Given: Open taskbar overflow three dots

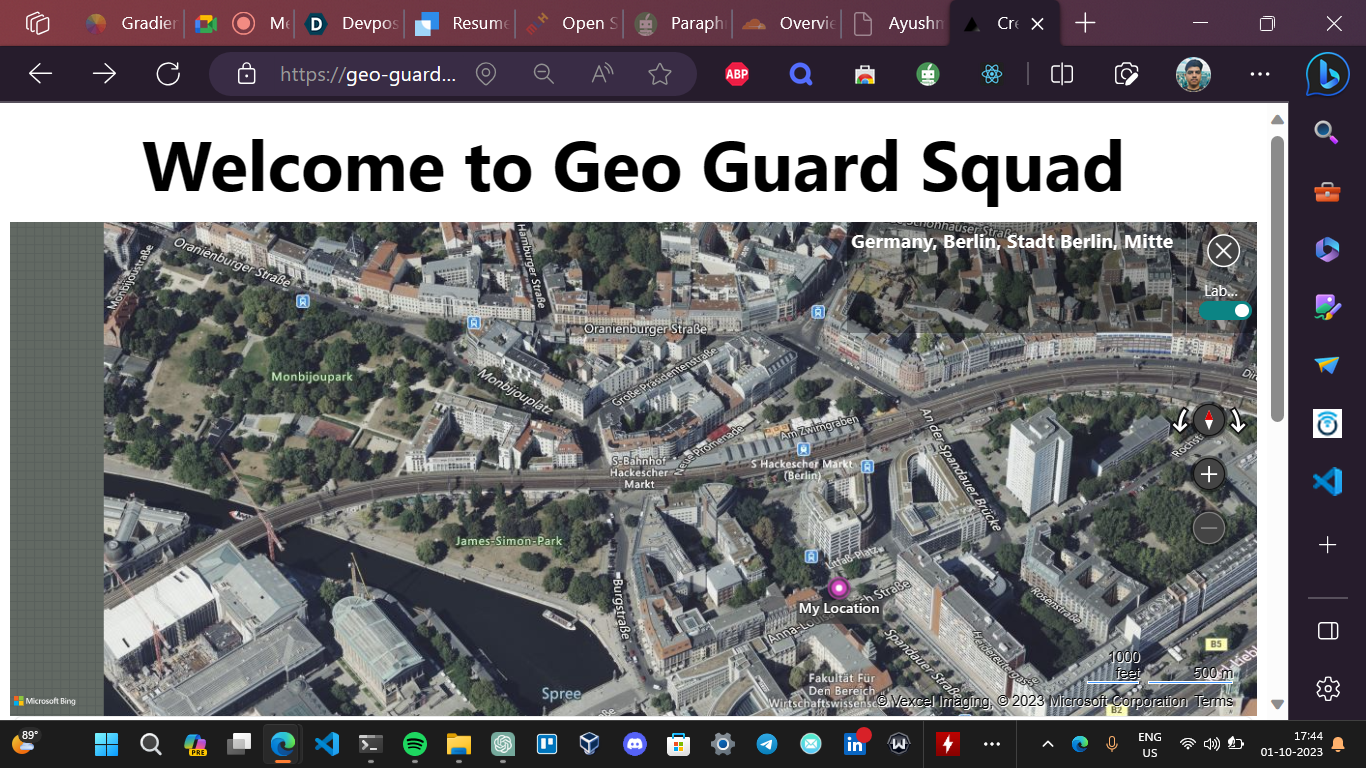Looking at the screenshot, I should [991, 744].
